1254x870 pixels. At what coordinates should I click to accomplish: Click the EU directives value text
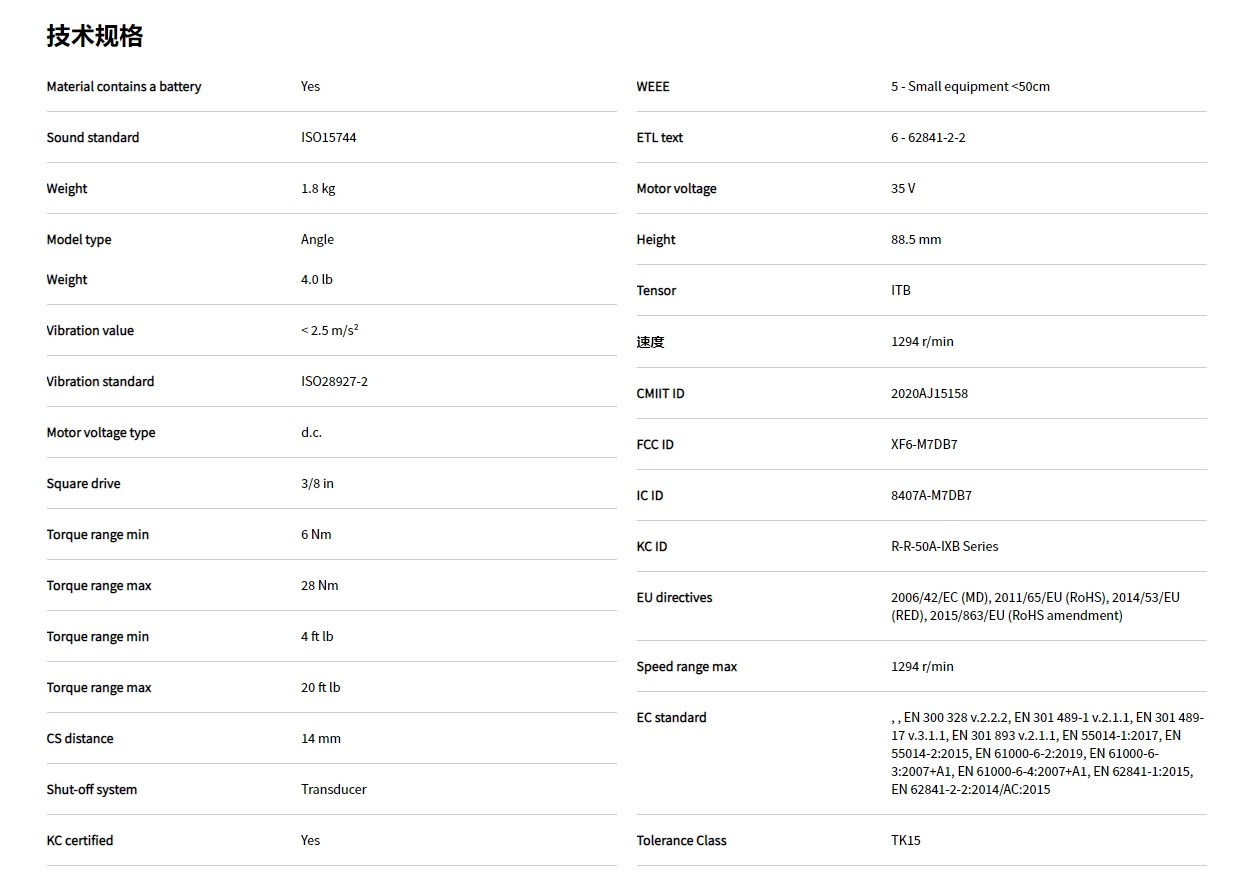[x=1035, y=606]
